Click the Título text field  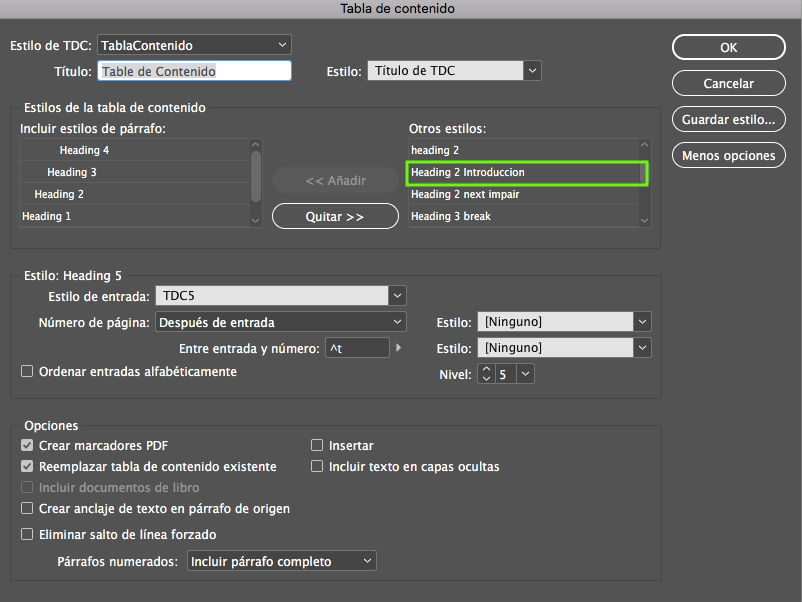(194, 71)
